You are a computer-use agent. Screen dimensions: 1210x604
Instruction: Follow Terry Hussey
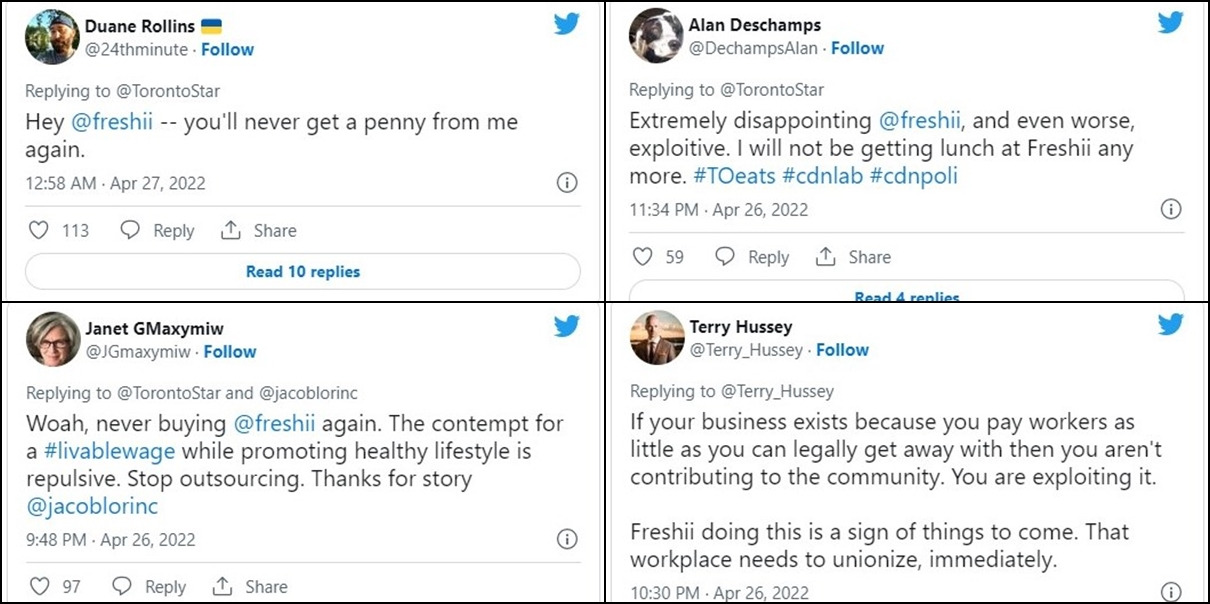842,350
